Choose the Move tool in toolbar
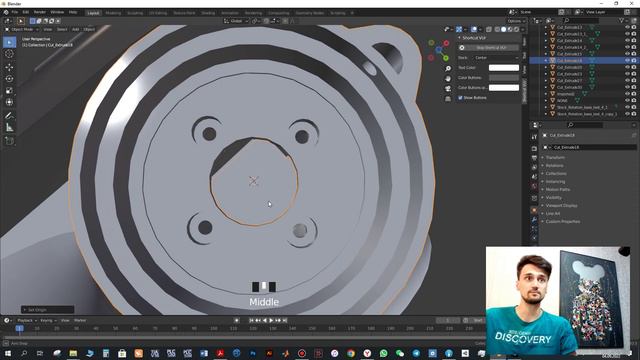The width and height of the screenshot is (640, 360). click(9, 67)
